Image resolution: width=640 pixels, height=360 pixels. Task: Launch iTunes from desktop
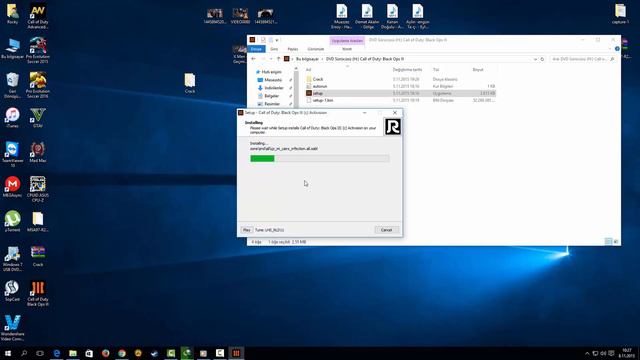[12, 118]
